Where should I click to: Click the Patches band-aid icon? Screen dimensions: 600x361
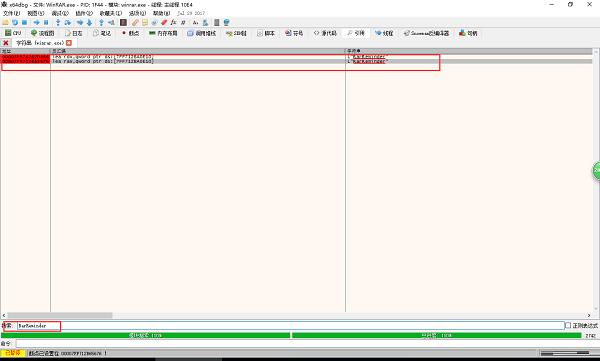coord(135,23)
